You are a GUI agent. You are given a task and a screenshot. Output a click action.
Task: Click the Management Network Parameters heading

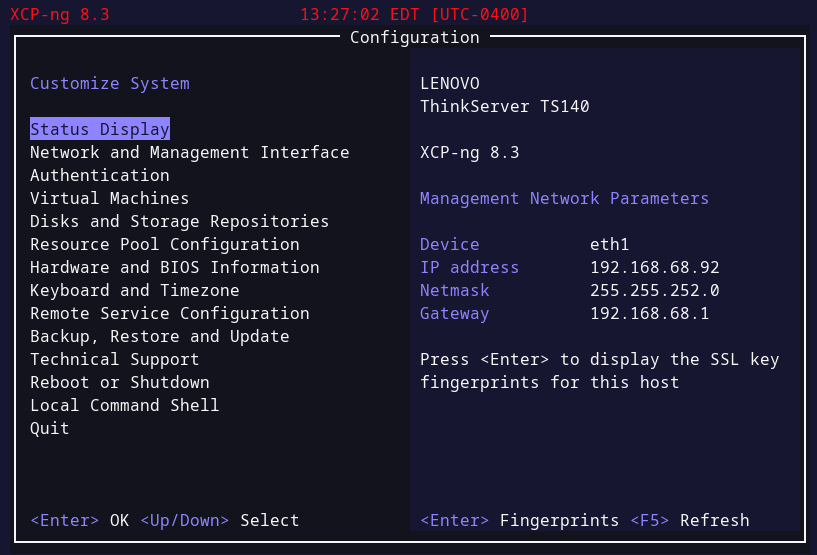coord(564,198)
